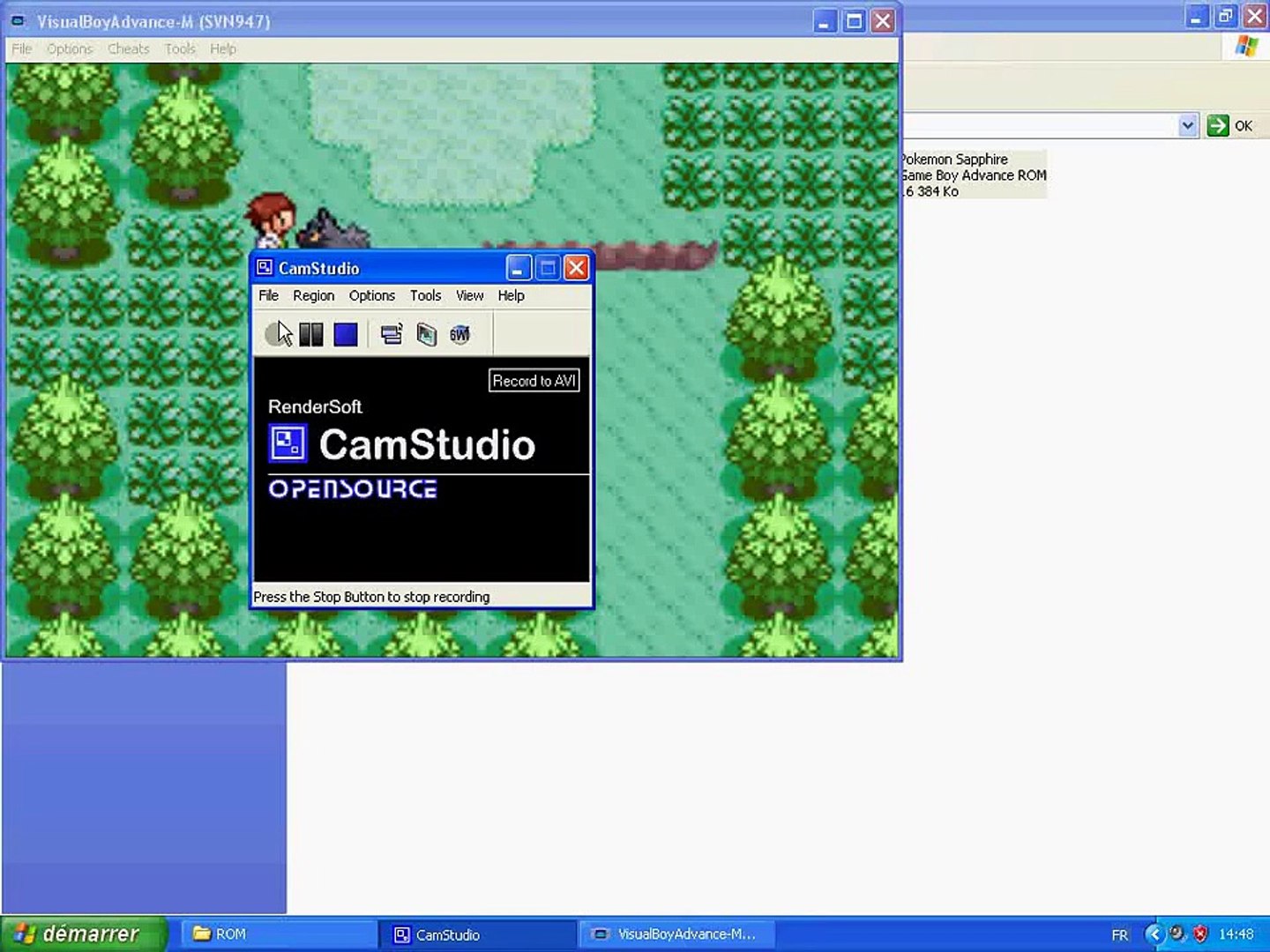Click the Explorer address bar field
Viewport: 1270px width, 952px height.
(1040, 125)
